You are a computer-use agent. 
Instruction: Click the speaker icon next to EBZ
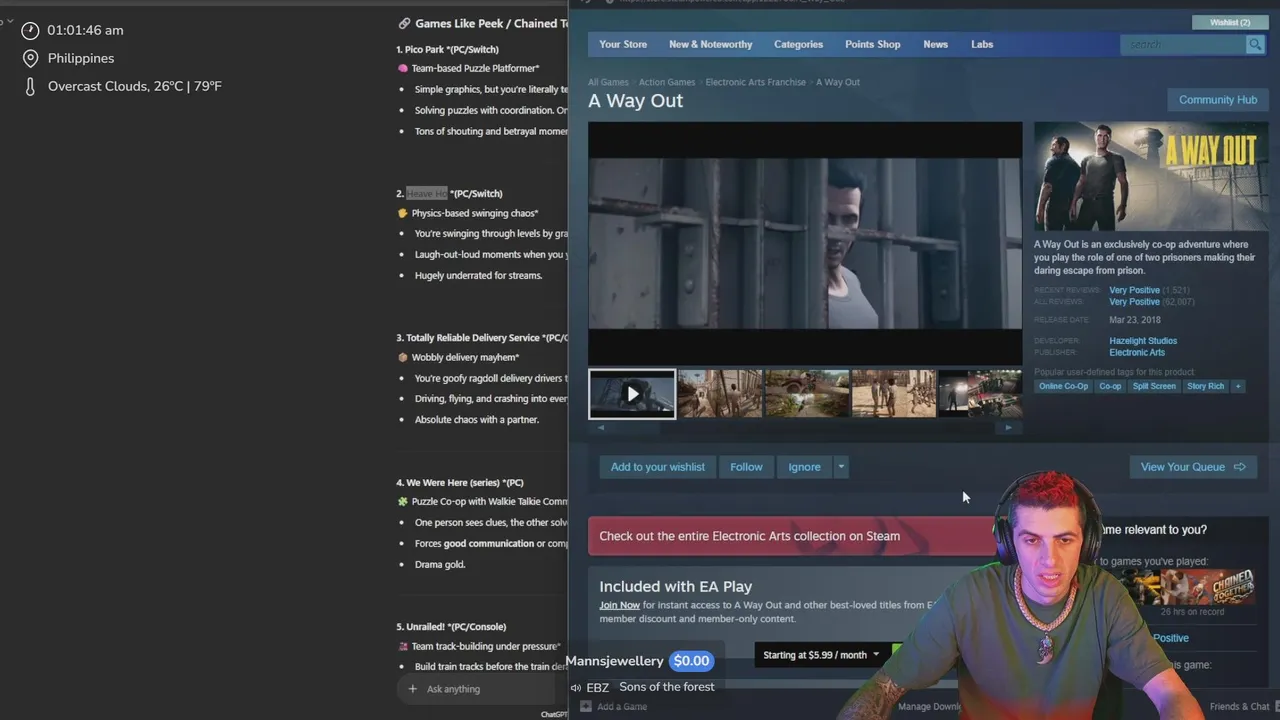tap(575, 688)
